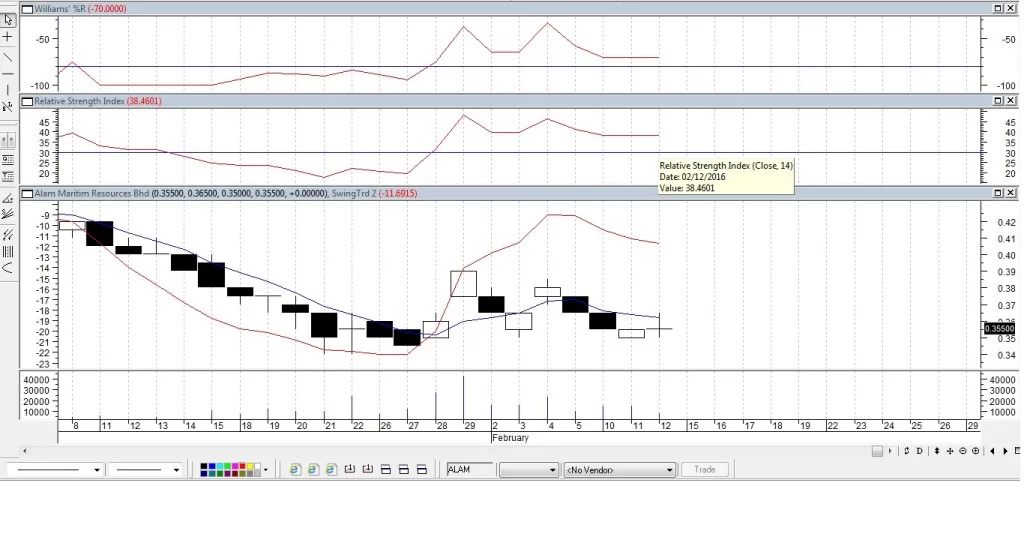Select the Gann fan lines tool

click(x=8, y=214)
